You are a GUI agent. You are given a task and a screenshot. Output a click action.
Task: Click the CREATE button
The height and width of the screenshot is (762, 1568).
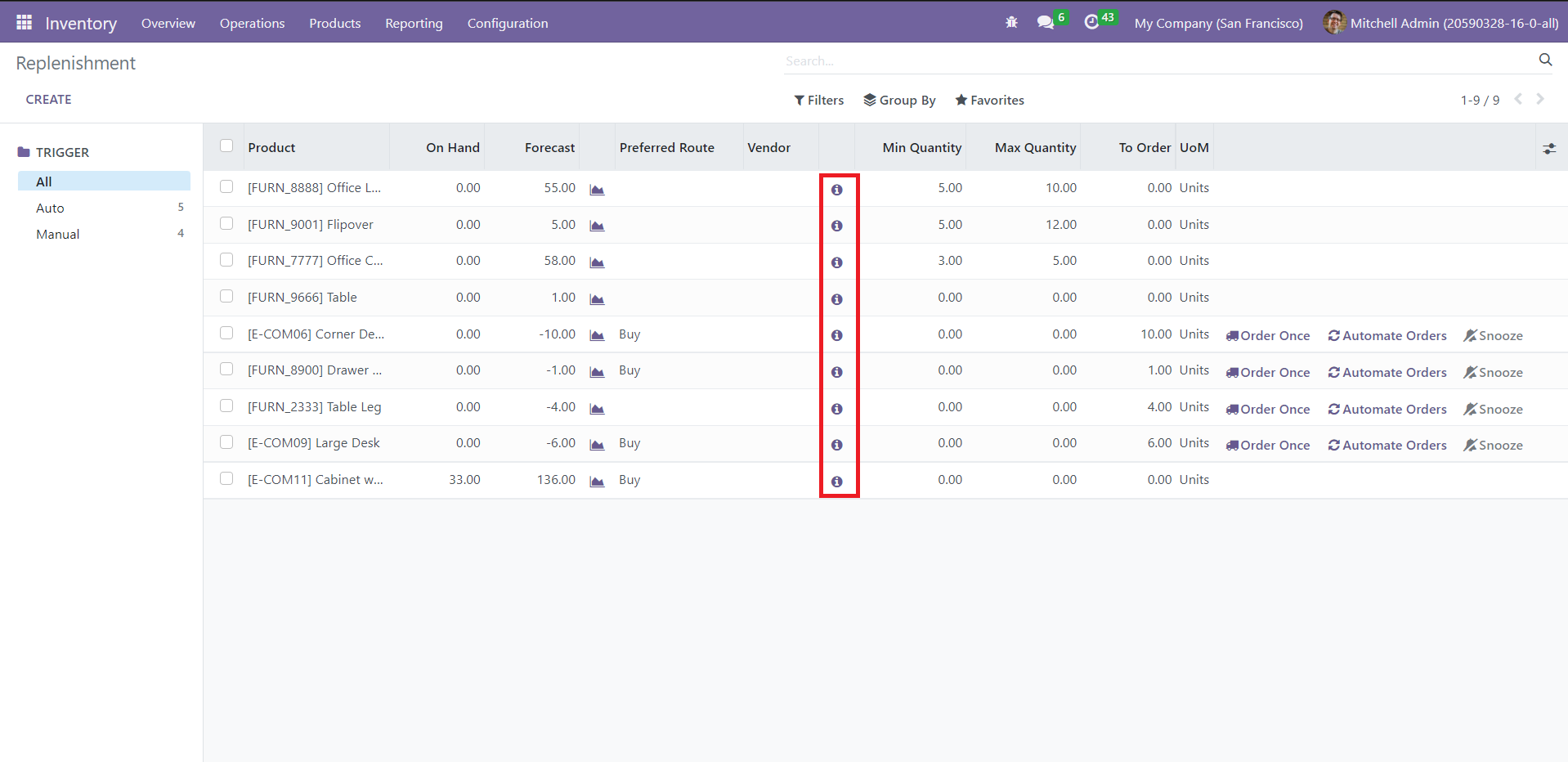coord(48,99)
